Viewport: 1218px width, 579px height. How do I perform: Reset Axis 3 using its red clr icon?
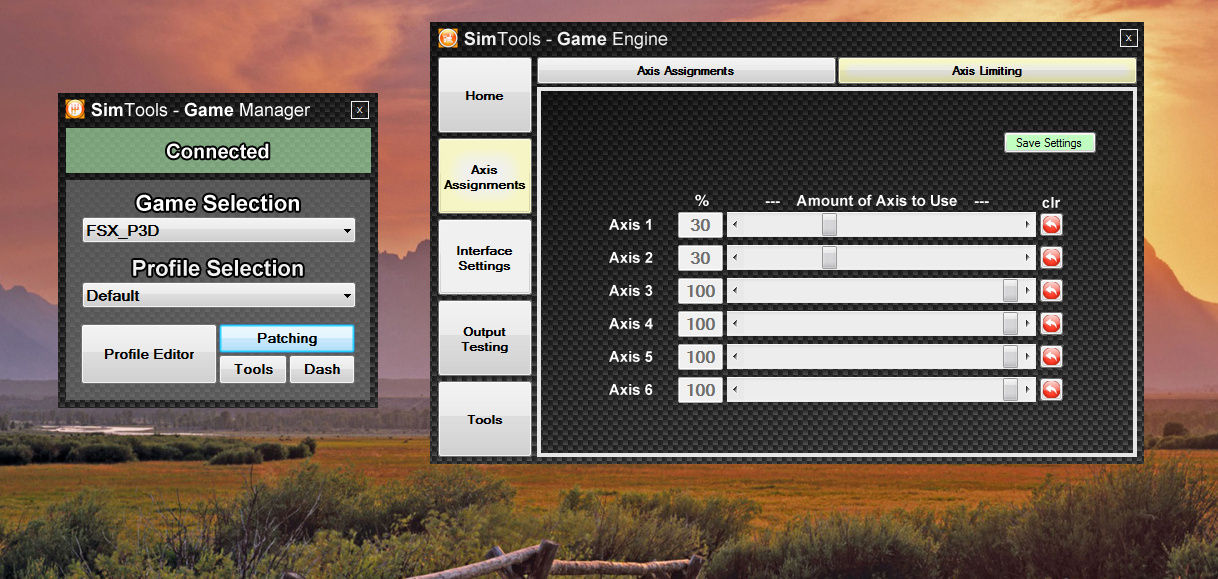[1051, 291]
